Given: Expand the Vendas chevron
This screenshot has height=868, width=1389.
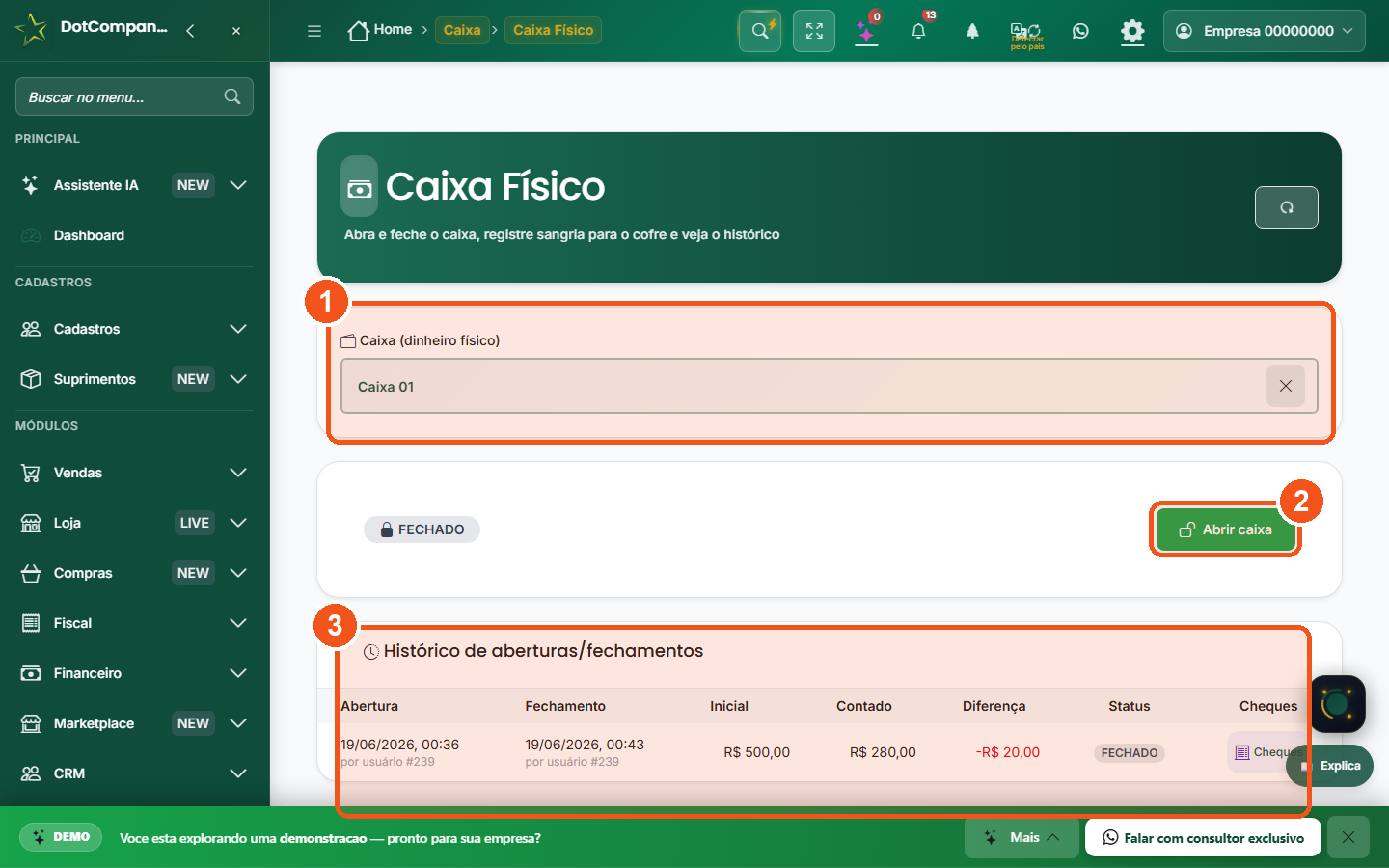Looking at the screenshot, I should (x=238, y=473).
